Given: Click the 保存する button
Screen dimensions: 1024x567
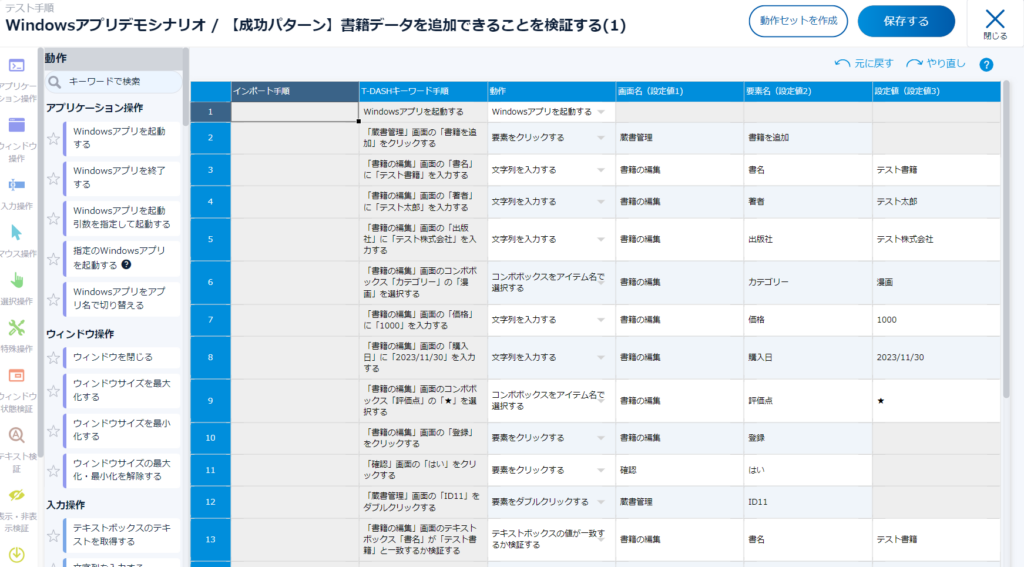Looking at the screenshot, I should (x=906, y=21).
